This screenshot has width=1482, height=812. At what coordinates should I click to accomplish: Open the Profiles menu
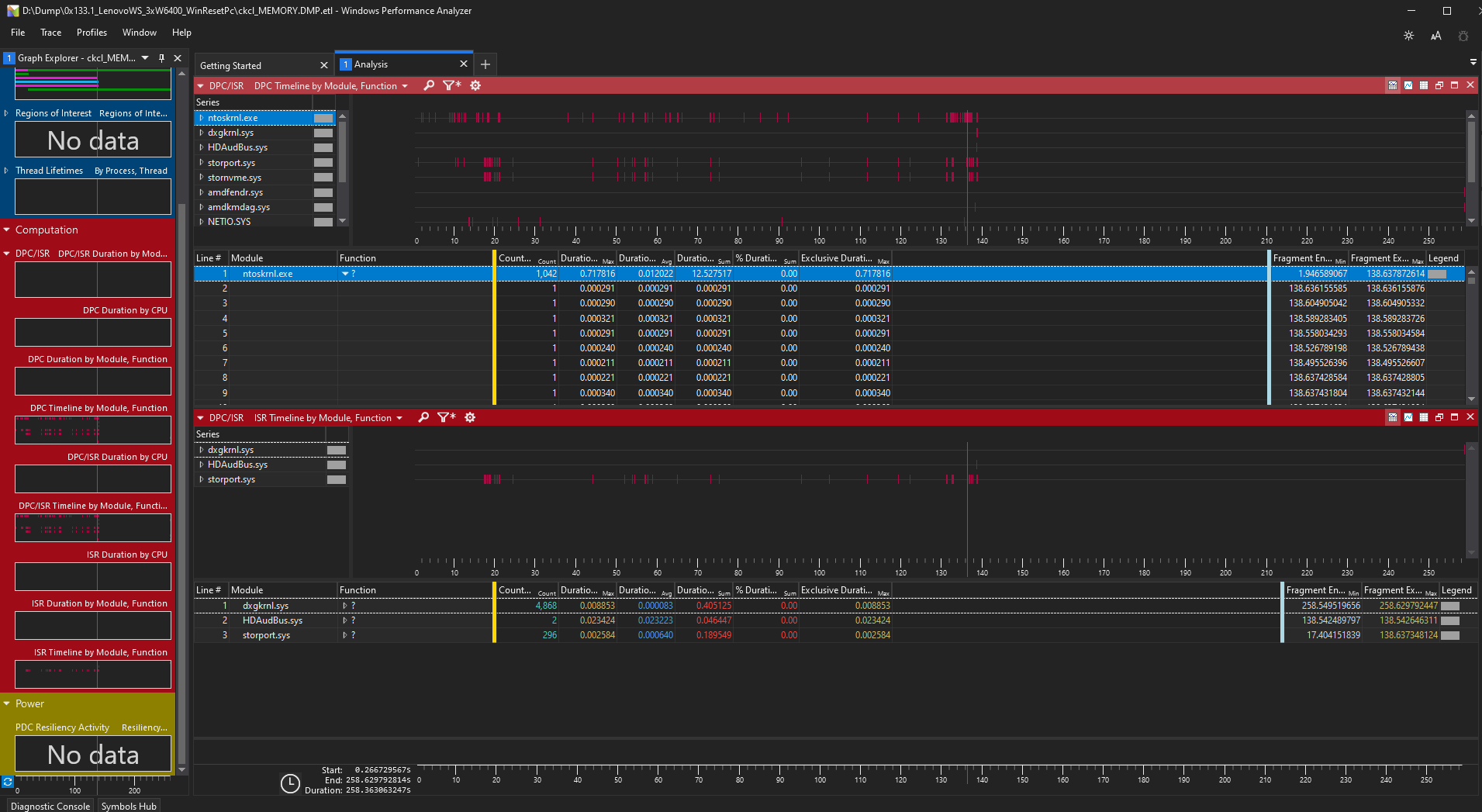pyautogui.click(x=92, y=33)
